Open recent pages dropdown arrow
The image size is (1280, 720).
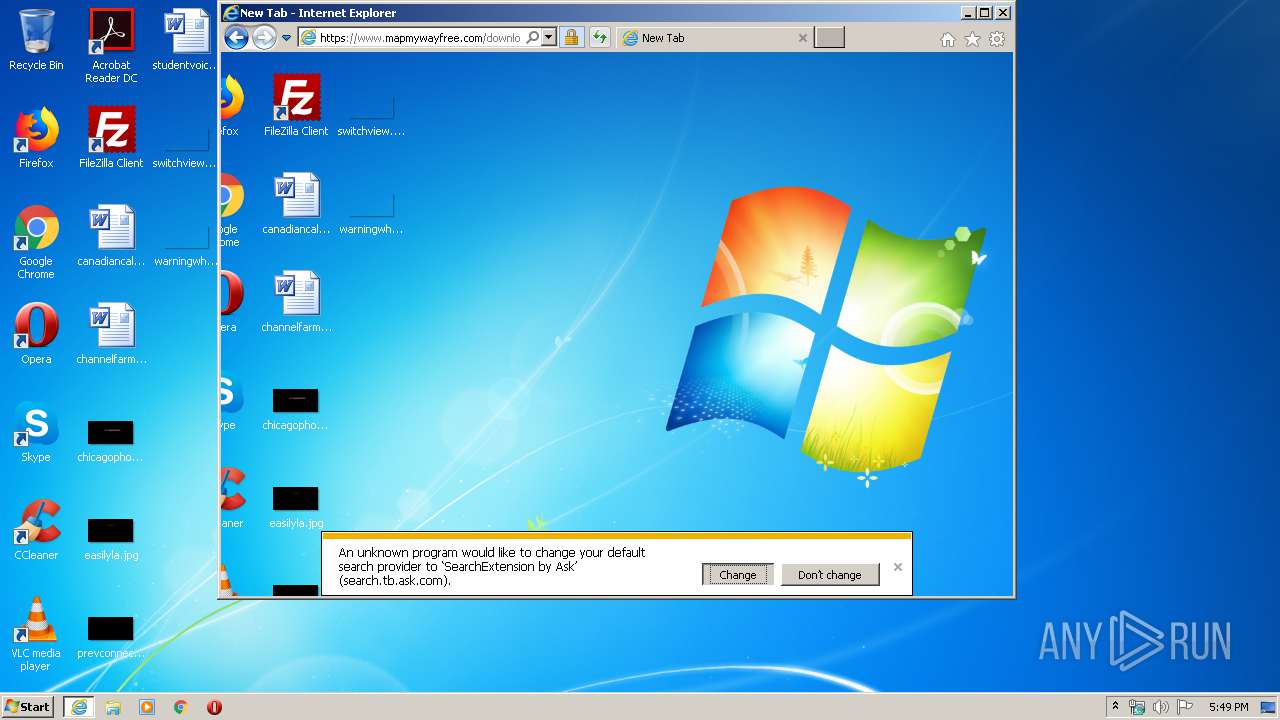286,38
